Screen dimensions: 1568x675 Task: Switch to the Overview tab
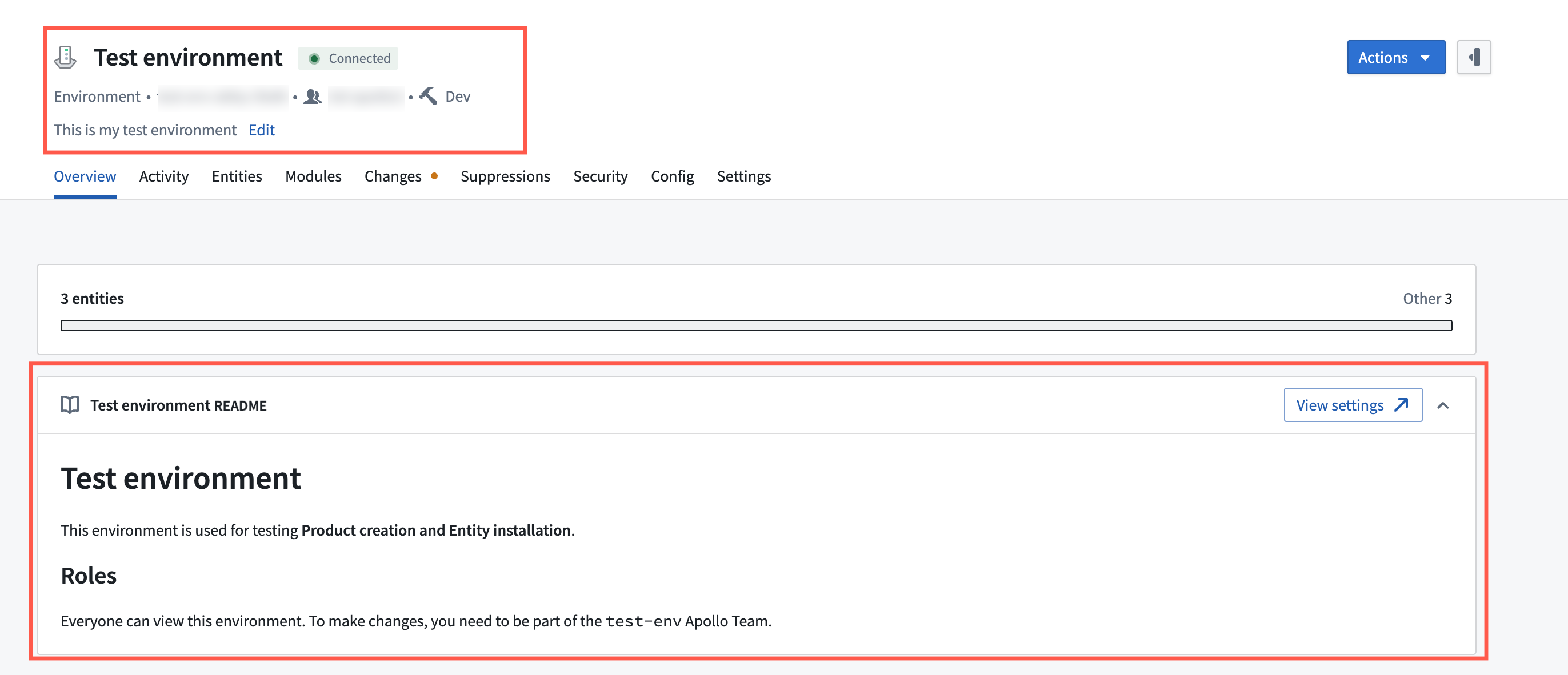click(85, 176)
